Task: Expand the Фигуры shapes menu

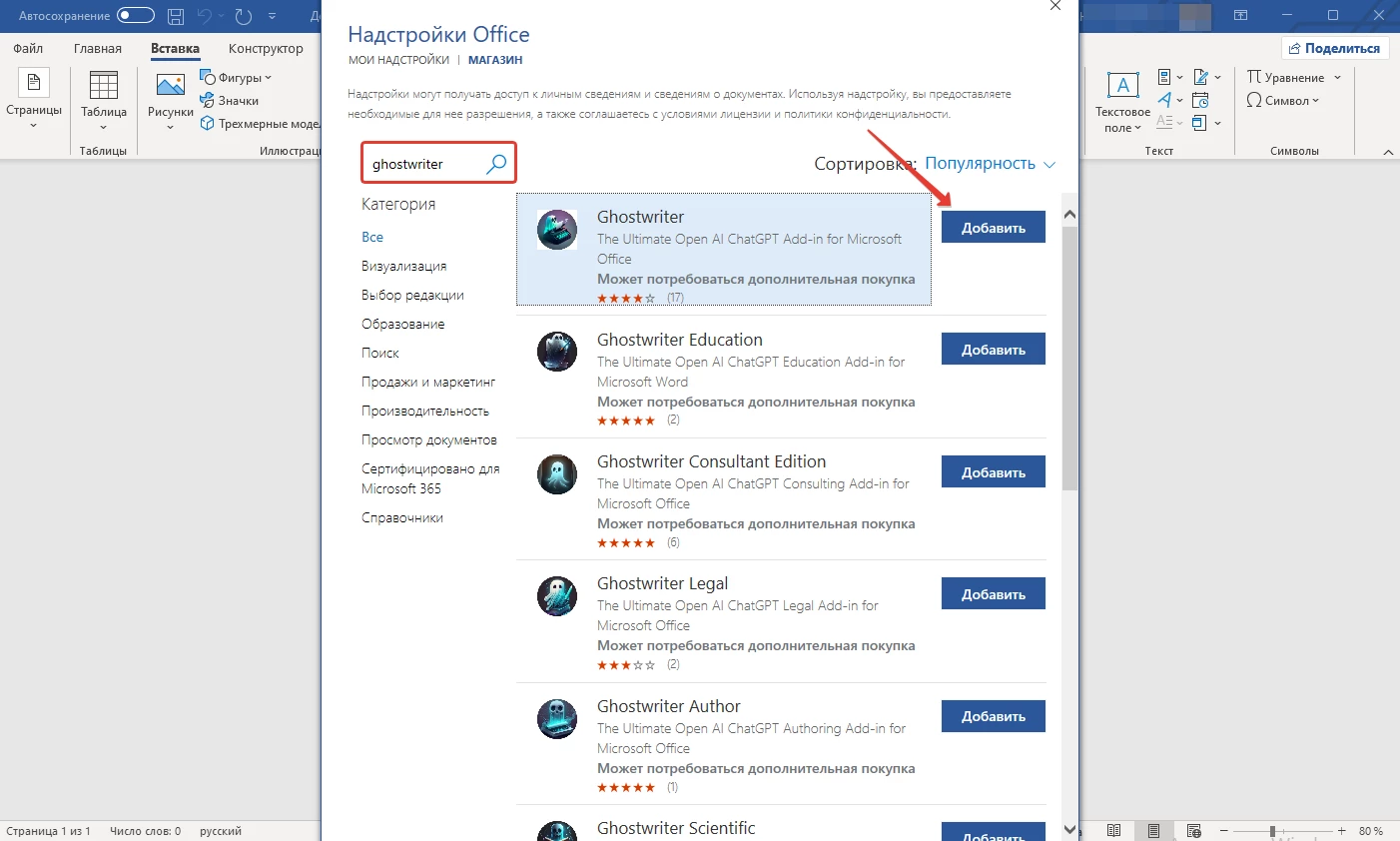Action: (236, 77)
